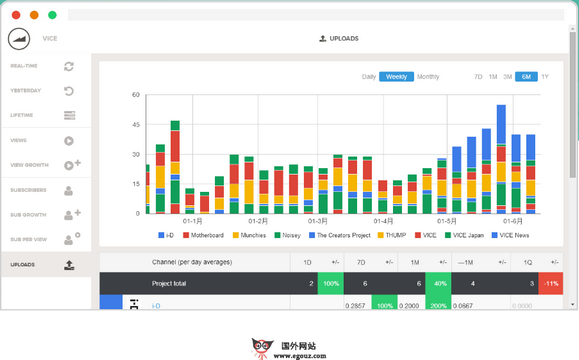579x360 pixels.
Task: Sort by the 1M column header
Action: click(x=415, y=263)
